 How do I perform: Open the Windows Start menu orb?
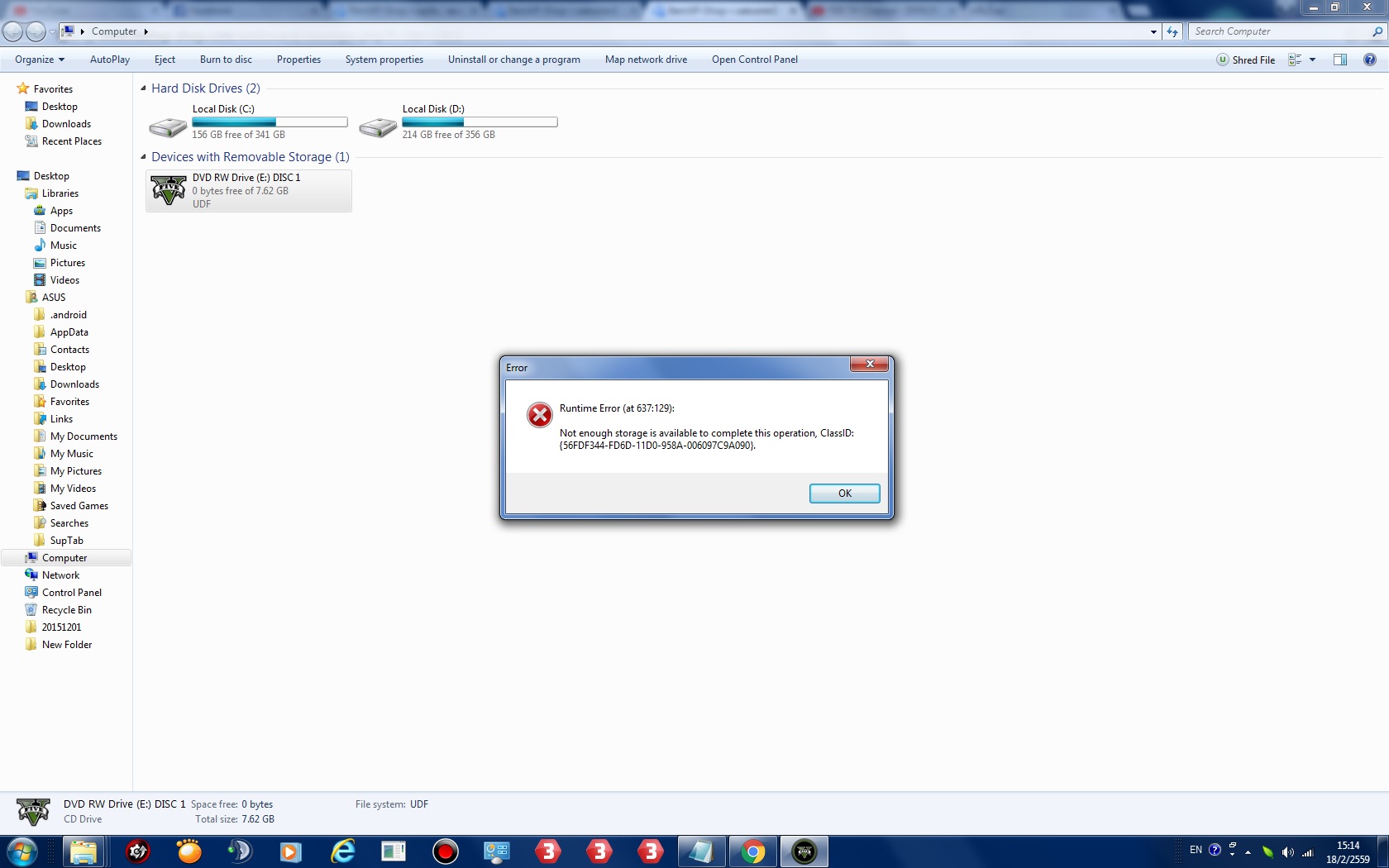click(x=22, y=851)
